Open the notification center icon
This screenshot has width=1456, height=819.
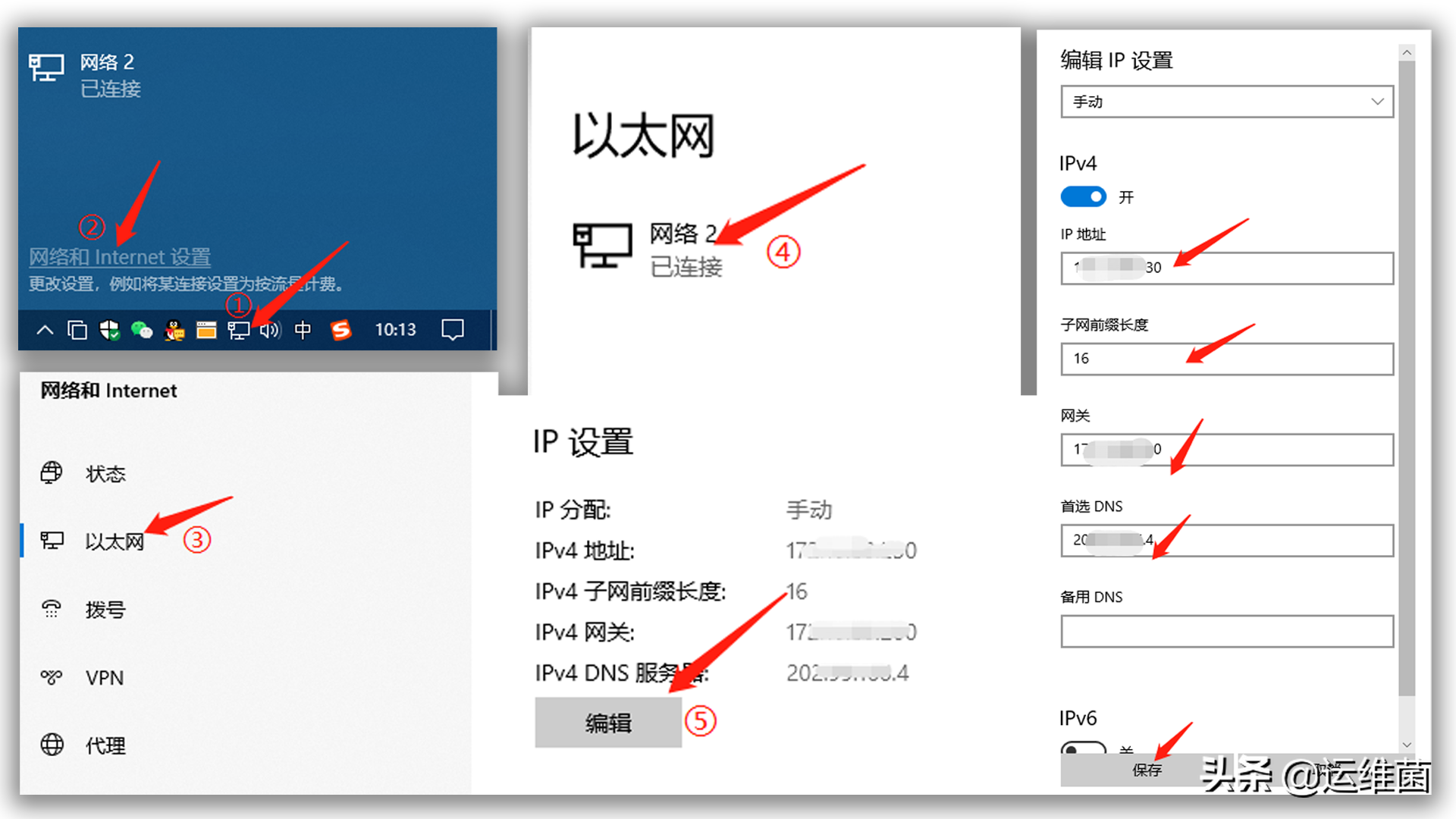pyautogui.click(x=453, y=330)
